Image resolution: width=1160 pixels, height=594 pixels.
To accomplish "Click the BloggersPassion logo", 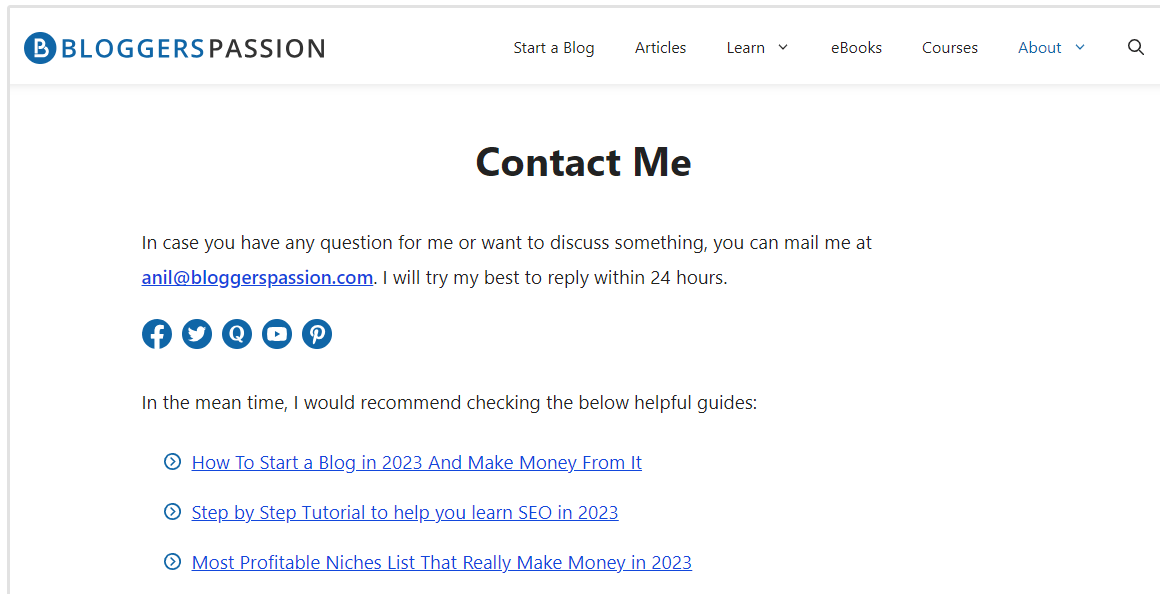I will coord(175,48).
